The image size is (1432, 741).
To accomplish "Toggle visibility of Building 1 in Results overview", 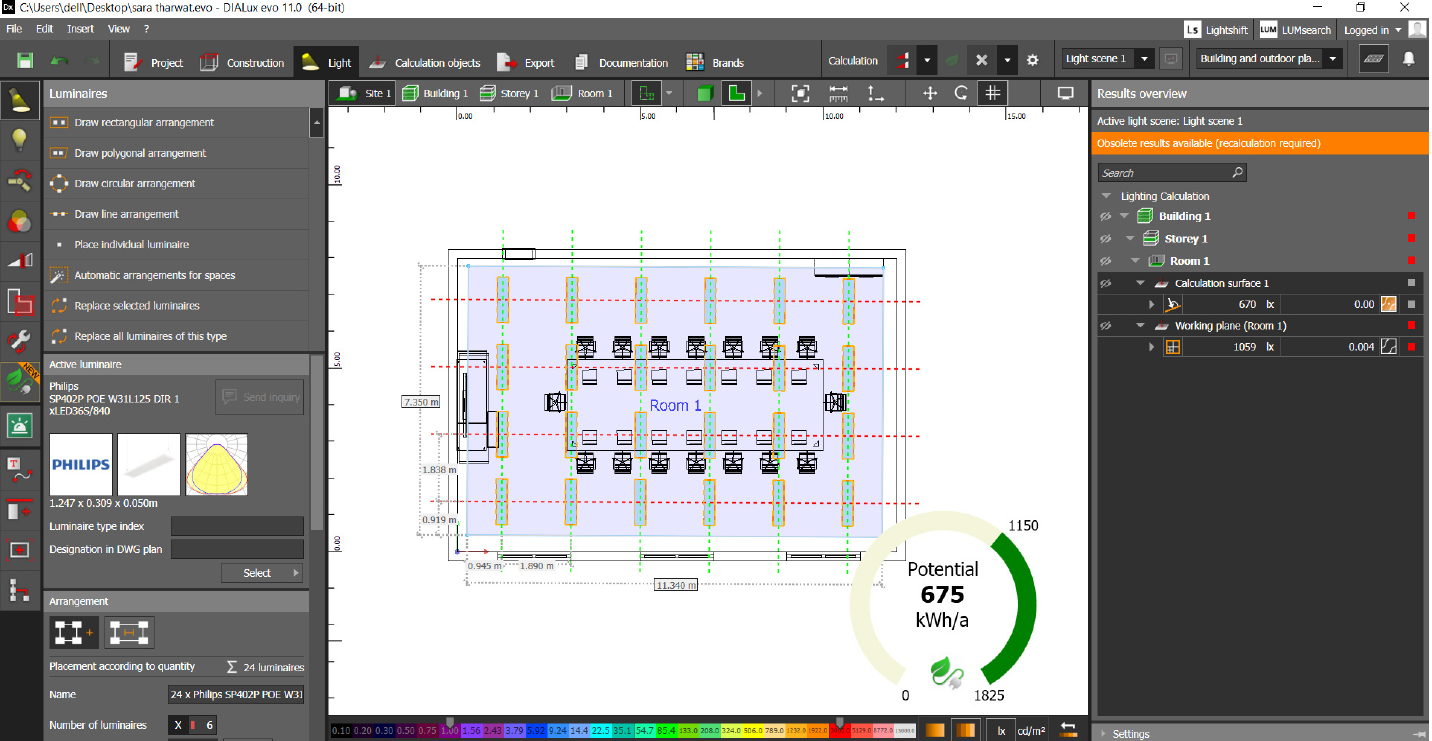I will tap(1105, 216).
